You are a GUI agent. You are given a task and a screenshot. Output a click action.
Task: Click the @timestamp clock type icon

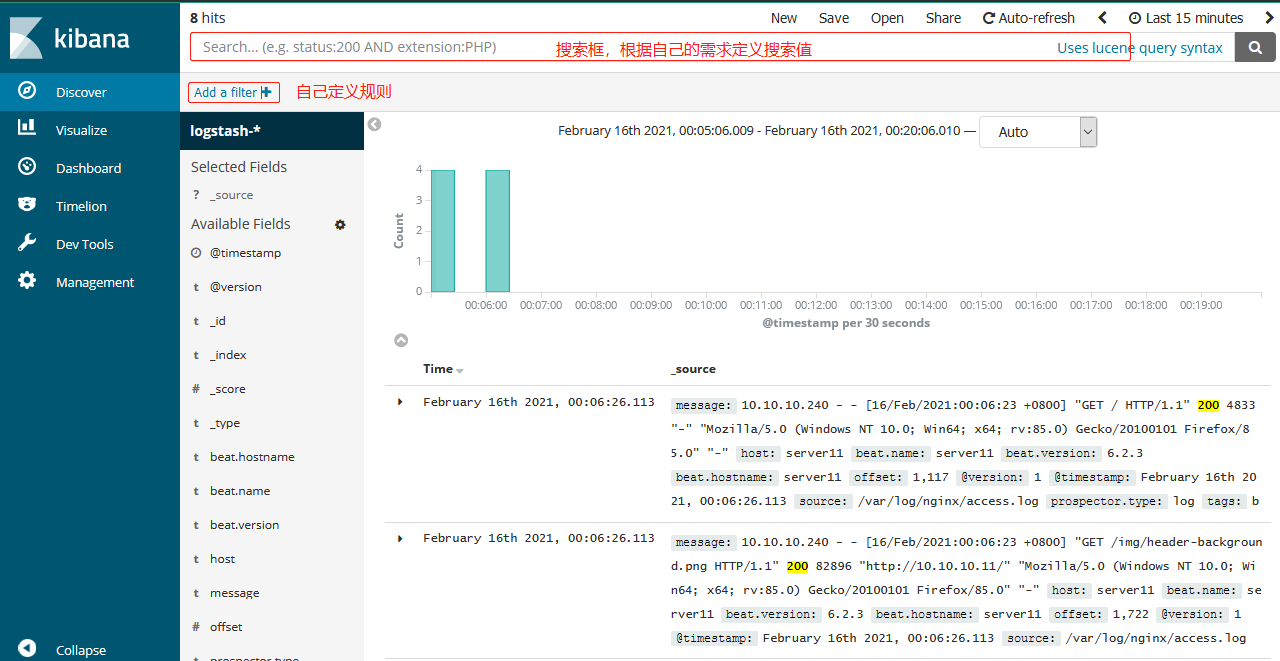click(196, 253)
